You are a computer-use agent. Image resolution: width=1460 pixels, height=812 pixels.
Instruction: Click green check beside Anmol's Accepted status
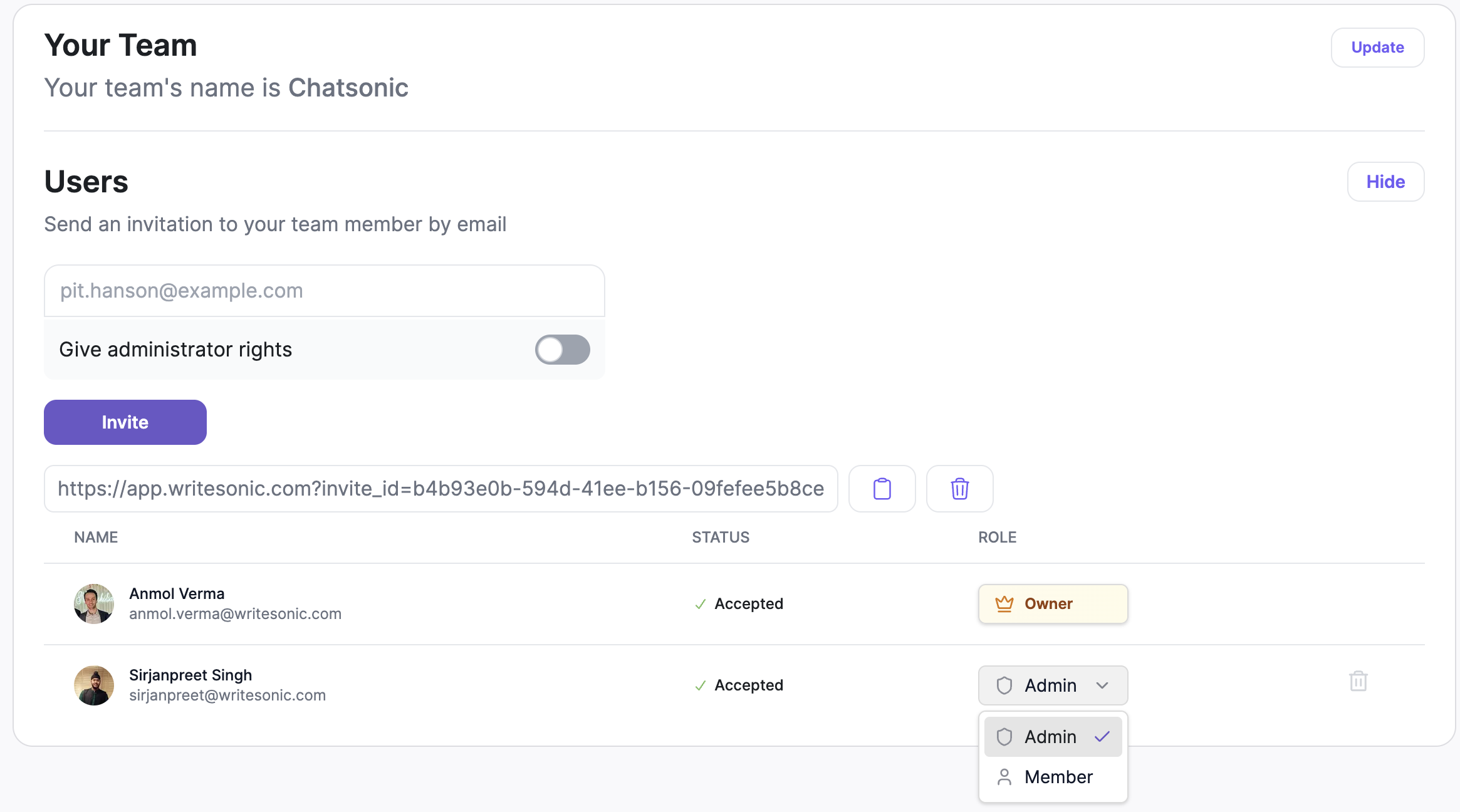(700, 605)
